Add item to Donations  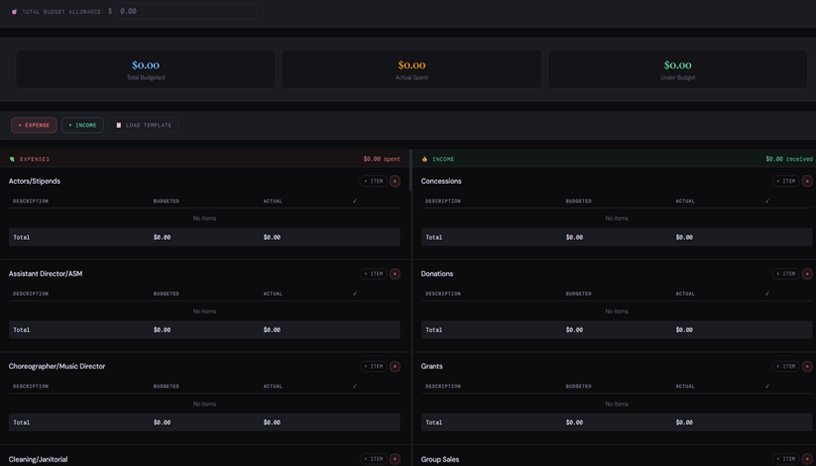(x=785, y=274)
